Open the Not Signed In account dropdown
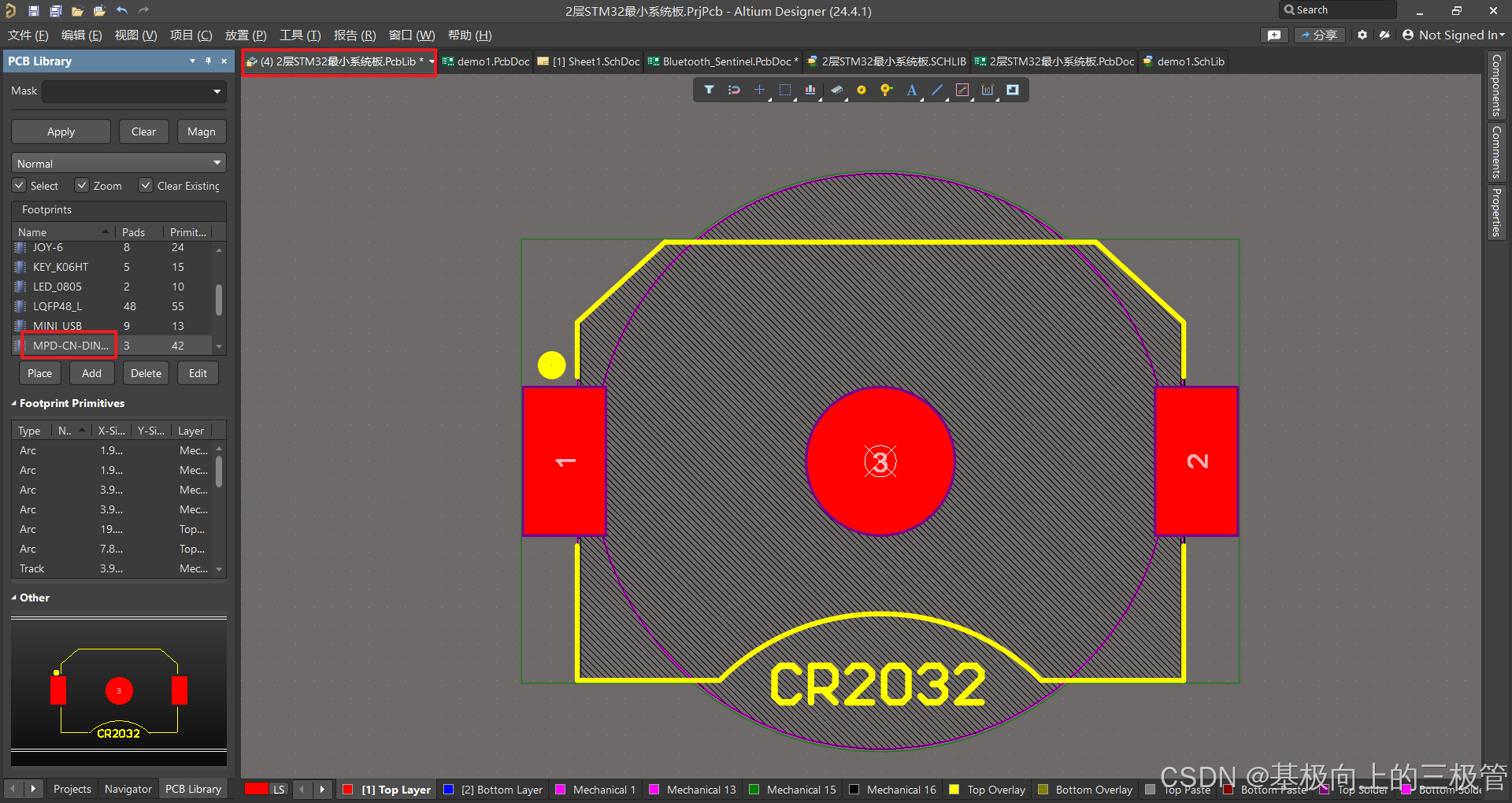Viewport: 1512px width, 803px height. 1454,35
